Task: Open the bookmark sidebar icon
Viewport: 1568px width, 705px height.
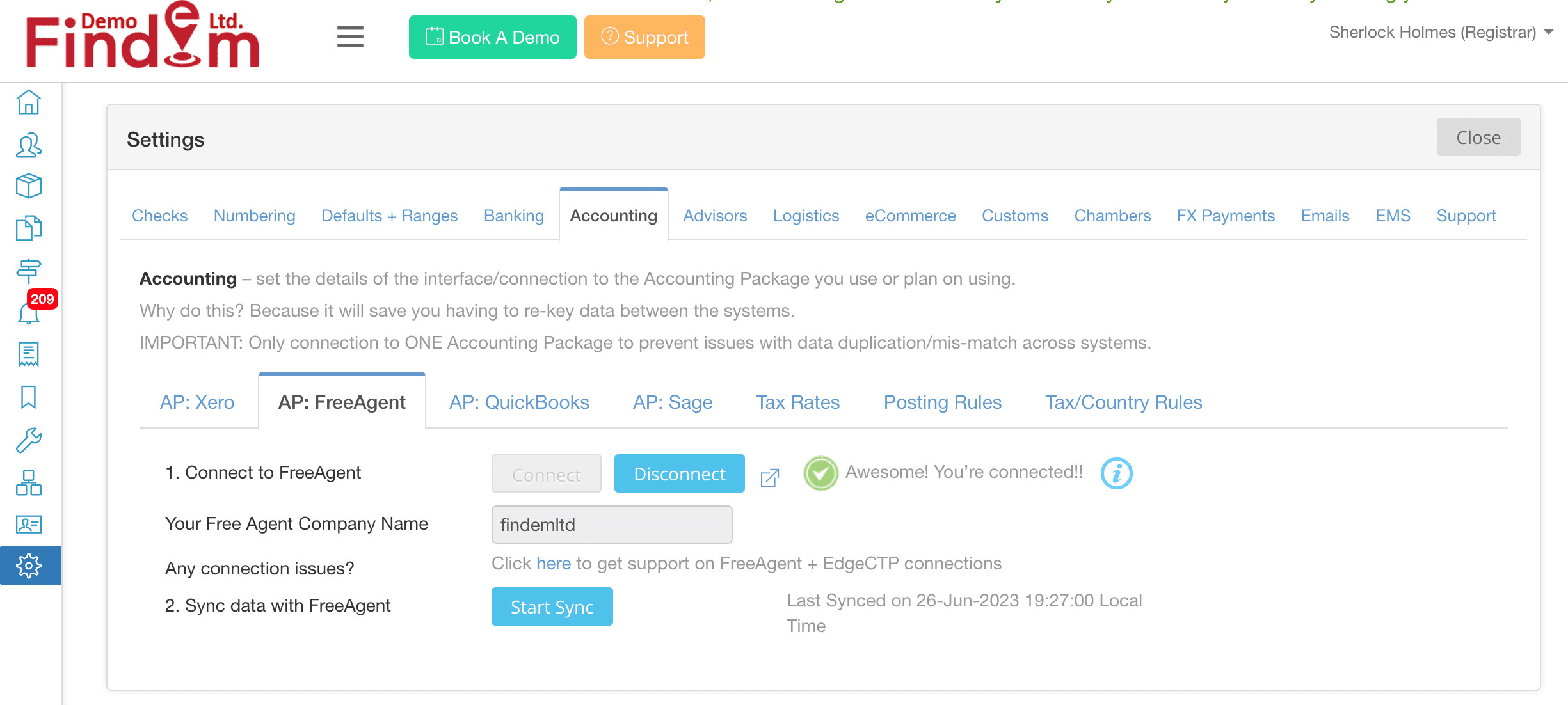Action: pyautogui.click(x=29, y=397)
